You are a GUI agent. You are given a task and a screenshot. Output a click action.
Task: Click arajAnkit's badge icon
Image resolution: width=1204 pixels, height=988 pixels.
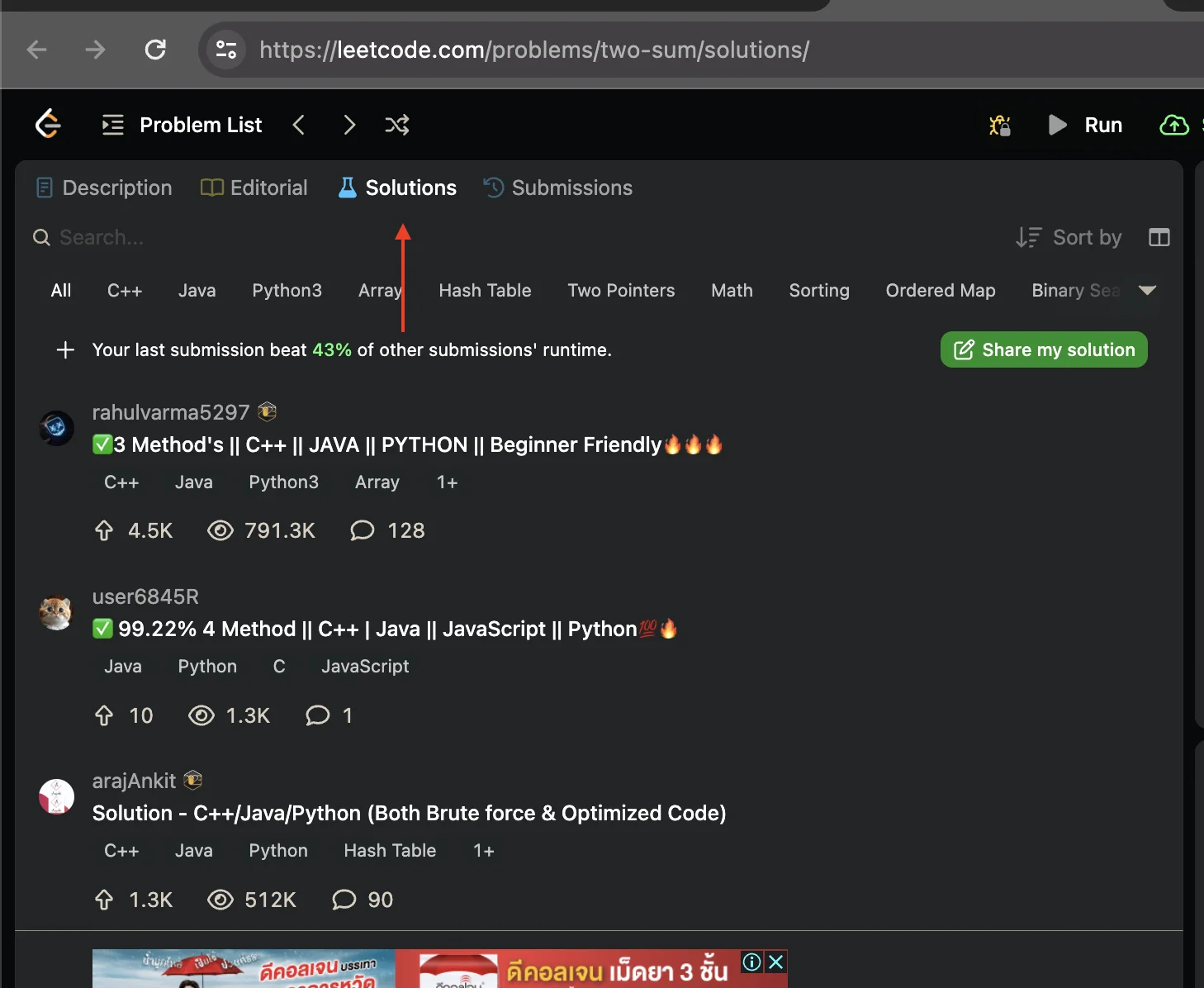193,780
